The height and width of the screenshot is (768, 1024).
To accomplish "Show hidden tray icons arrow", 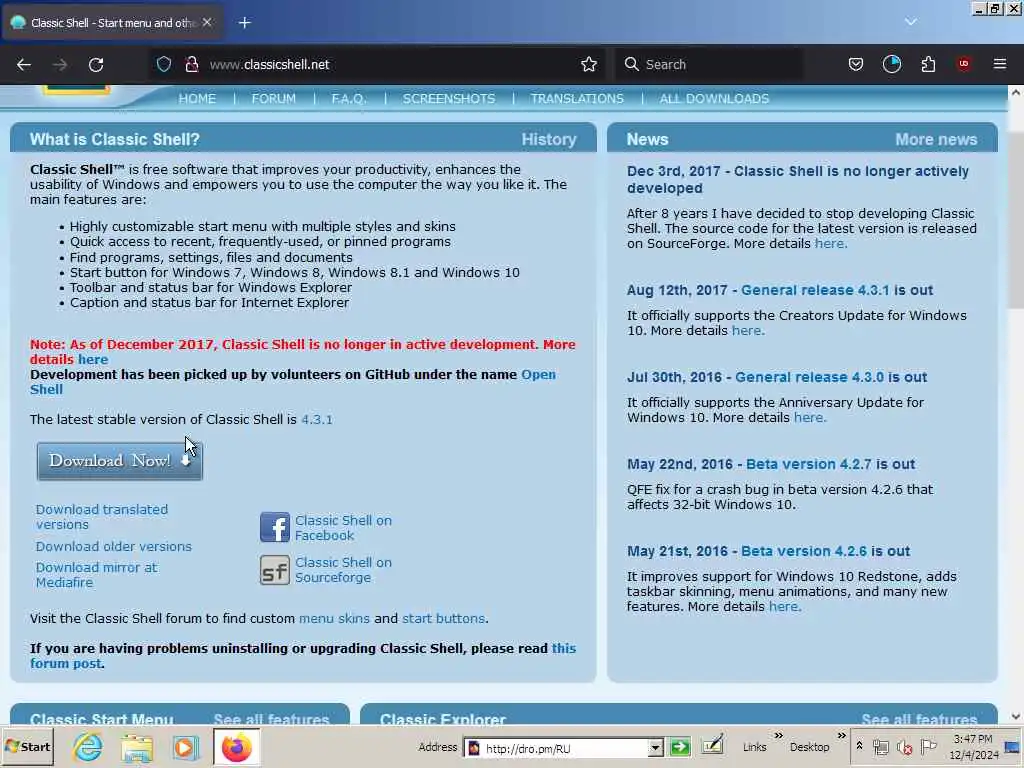I will [x=859, y=746].
